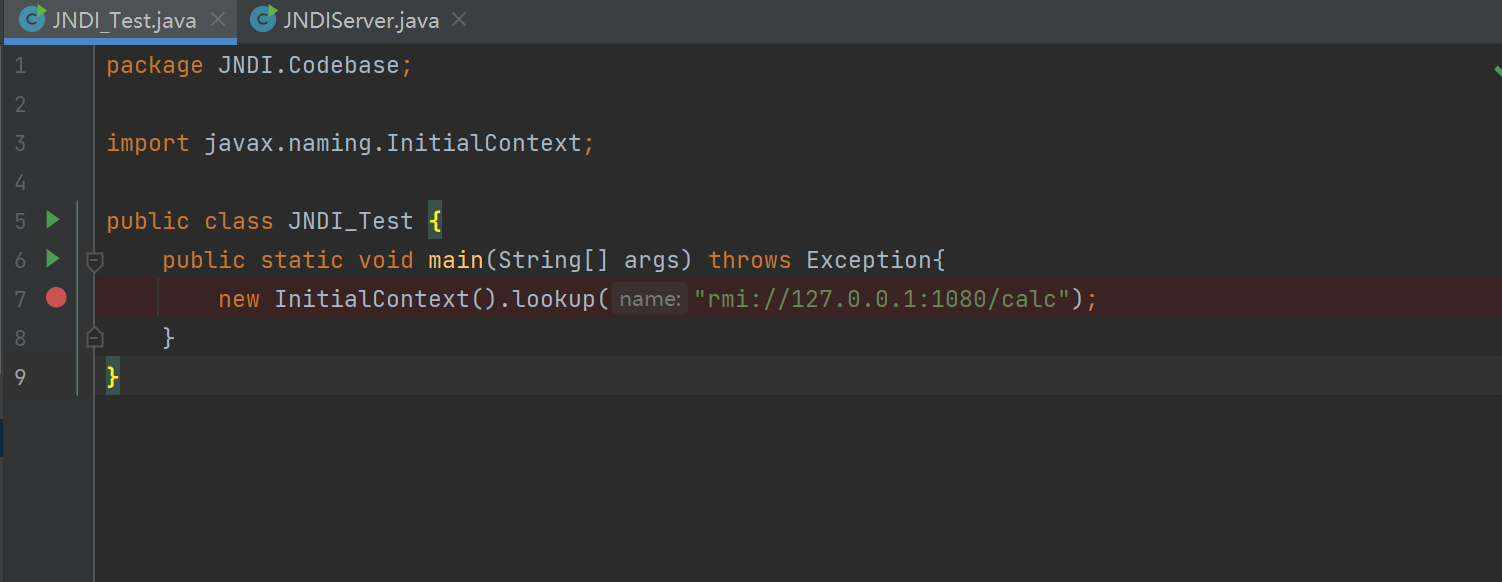1502x582 pixels.
Task: Click fold end marker on line 8
Action: pos(95,338)
